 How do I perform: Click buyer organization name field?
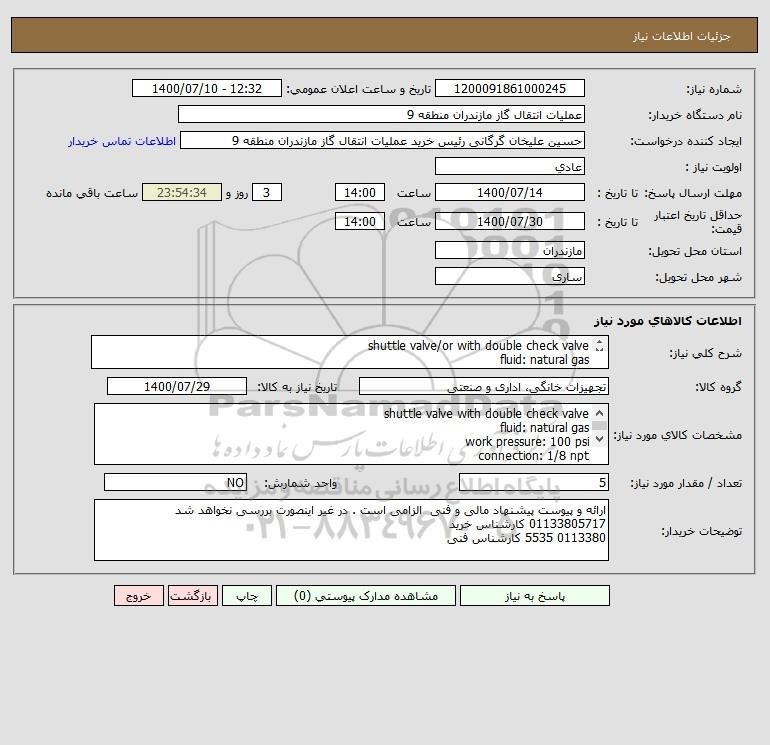pyautogui.click(x=381, y=114)
